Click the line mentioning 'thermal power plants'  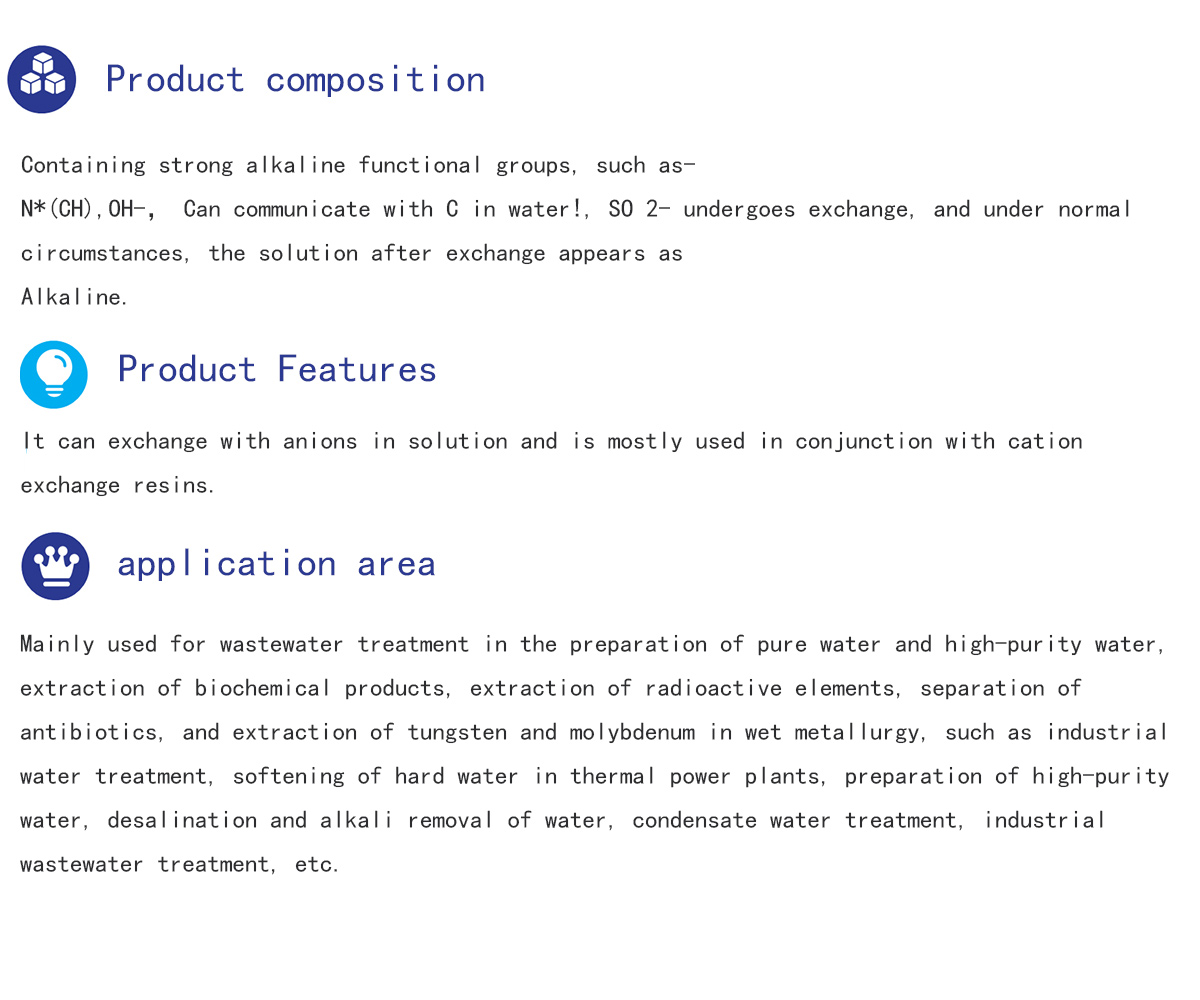pyautogui.click(x=594, y=776)
